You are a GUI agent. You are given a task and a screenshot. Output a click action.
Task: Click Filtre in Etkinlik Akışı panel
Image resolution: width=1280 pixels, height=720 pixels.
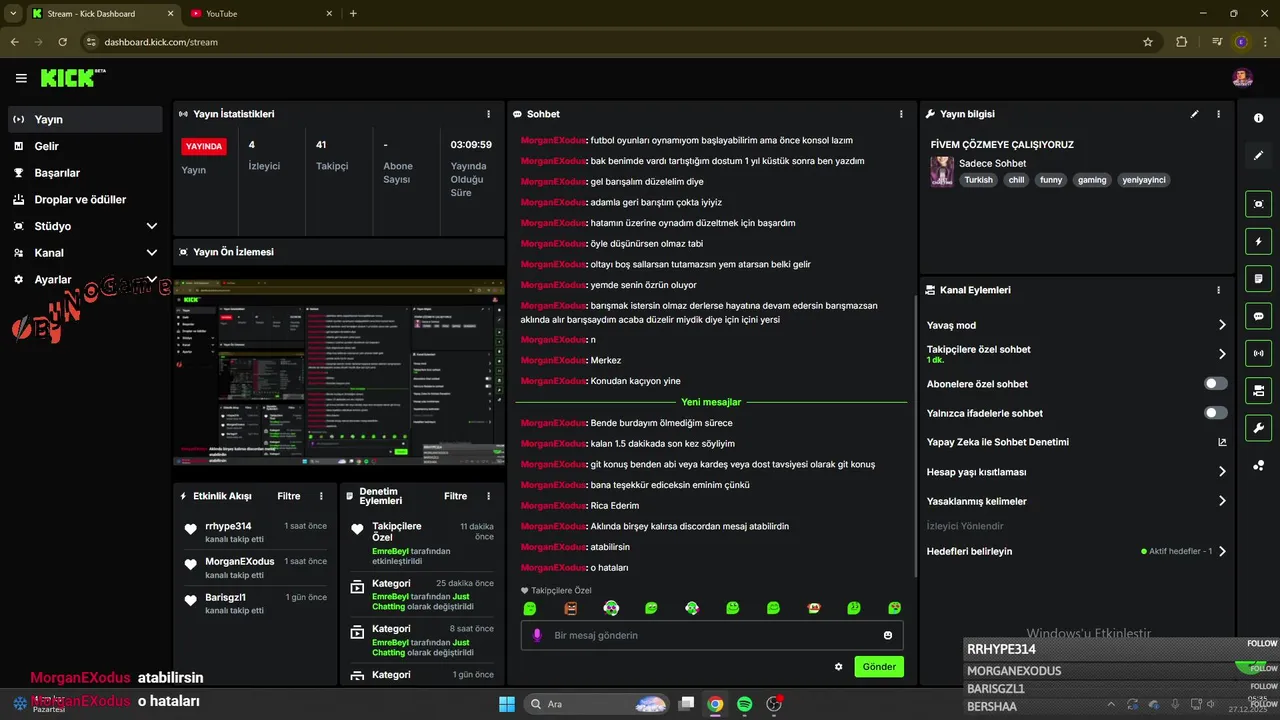coord(288,496)
